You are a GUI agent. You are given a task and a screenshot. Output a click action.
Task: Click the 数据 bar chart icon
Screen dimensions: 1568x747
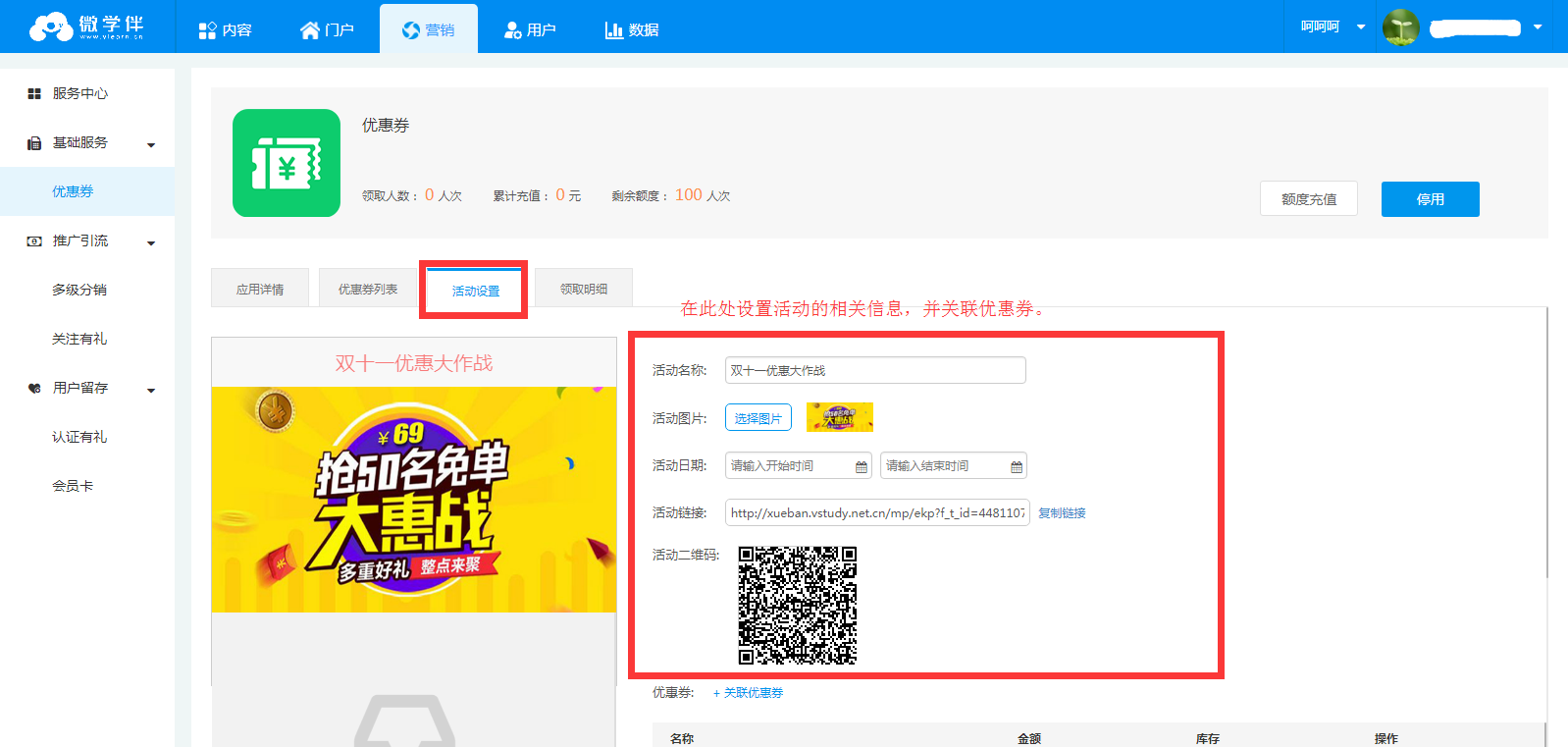614,30
